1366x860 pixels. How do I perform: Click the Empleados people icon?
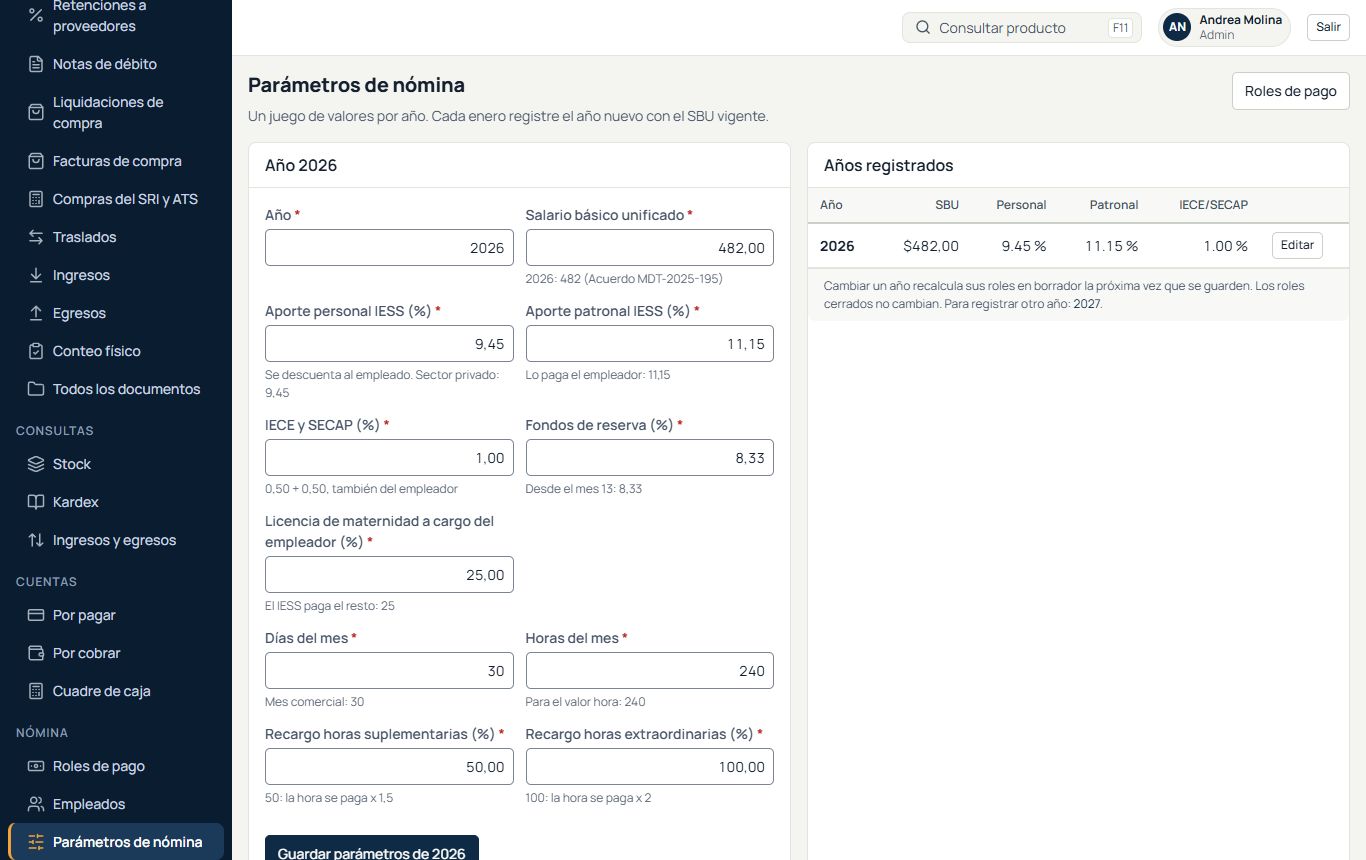(x=36, y=804)
